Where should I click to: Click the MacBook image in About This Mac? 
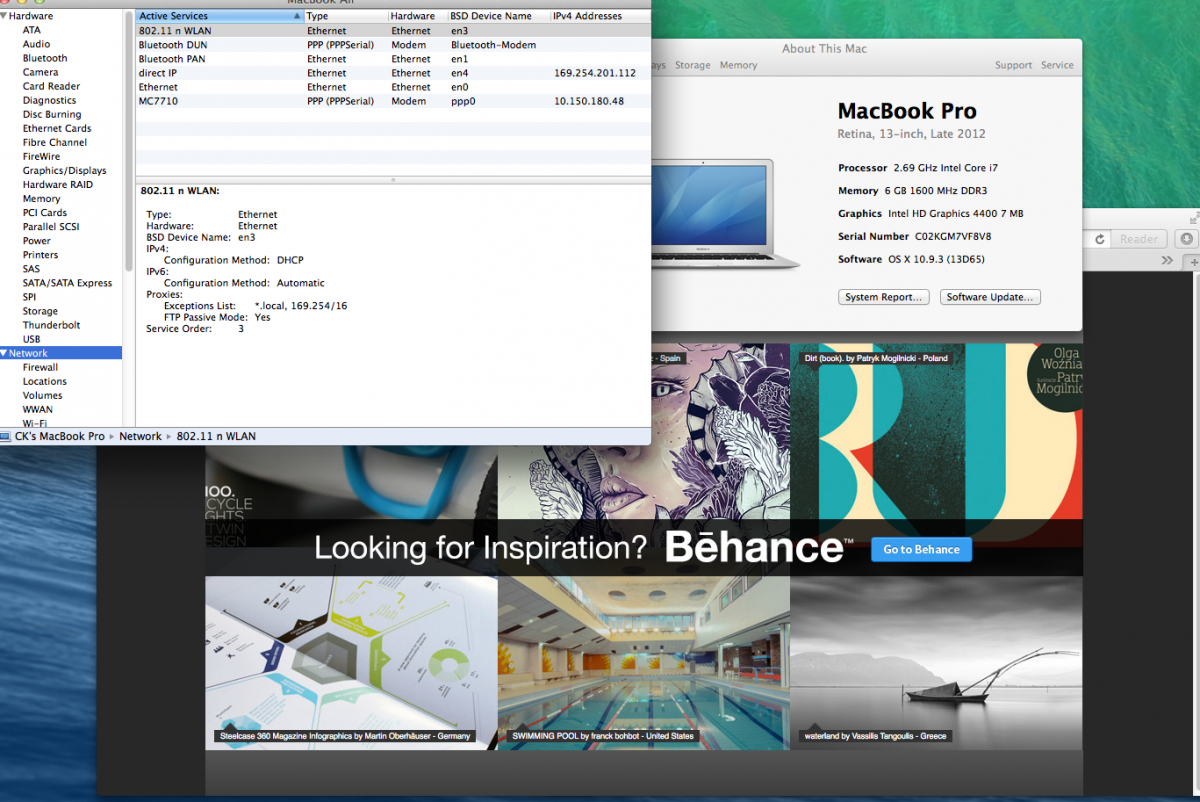pos(725,212)
